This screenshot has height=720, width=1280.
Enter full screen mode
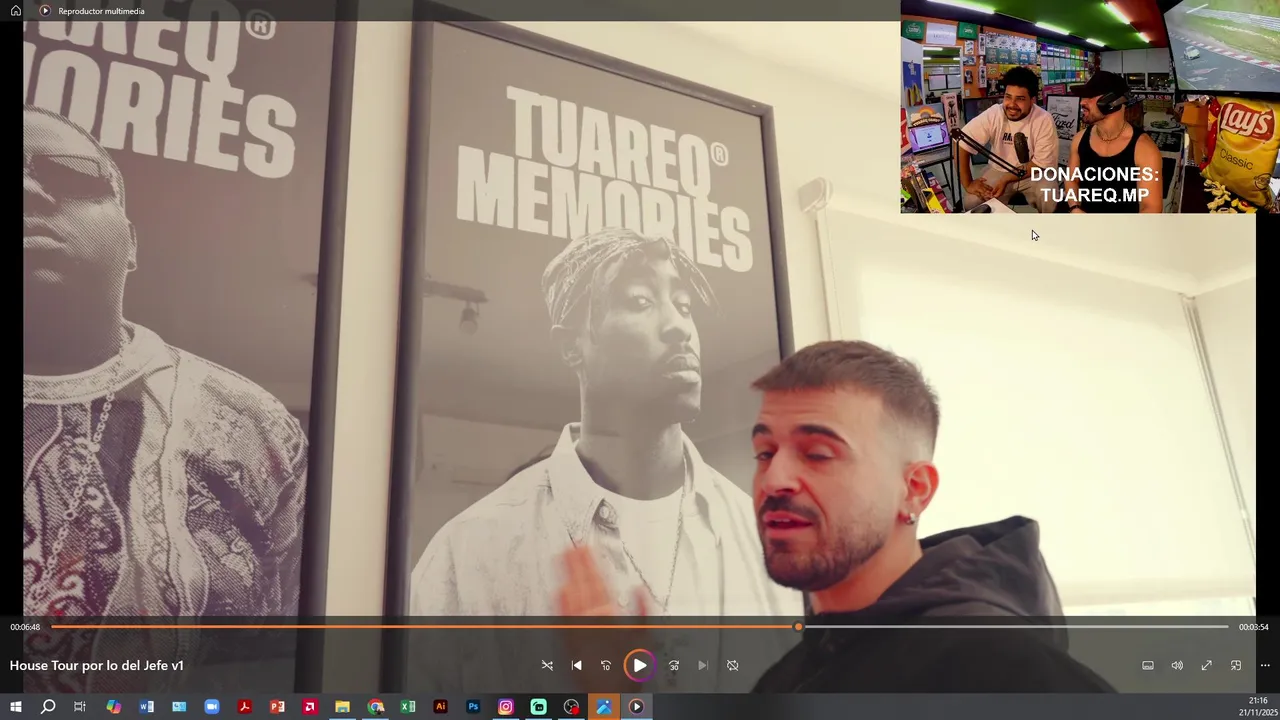pyautogui.click(x=1206, y=665)
